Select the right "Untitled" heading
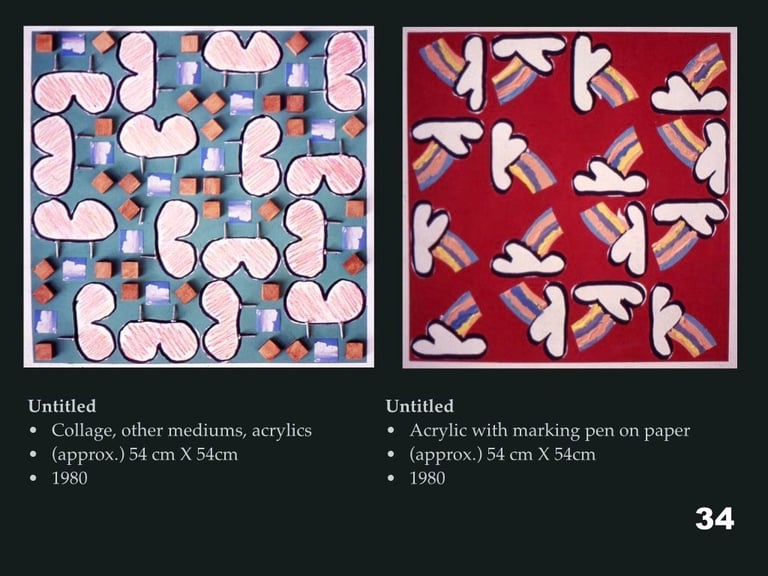 [420, 406]
